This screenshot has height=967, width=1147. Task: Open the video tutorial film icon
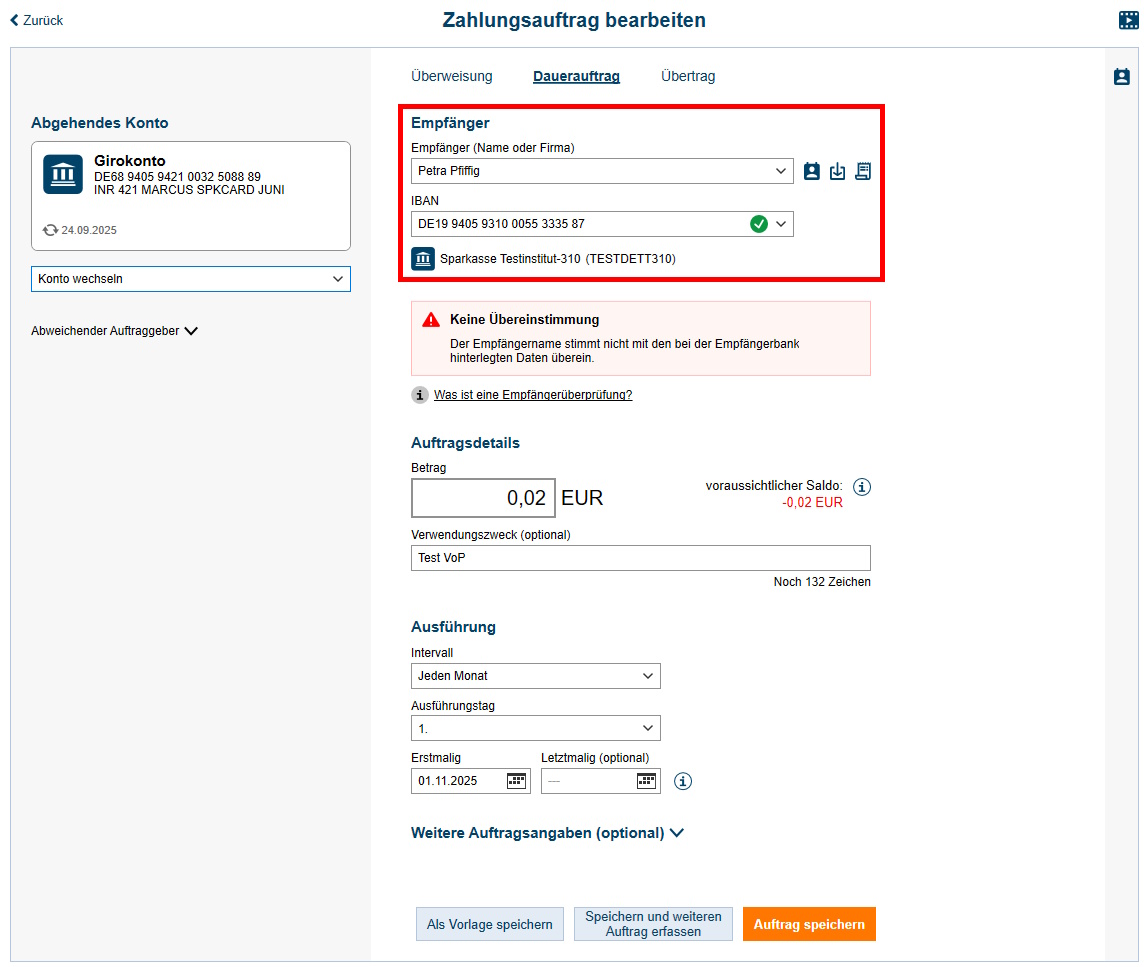(1129, 20)
